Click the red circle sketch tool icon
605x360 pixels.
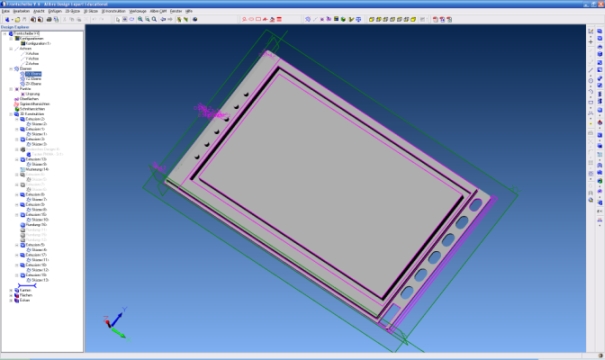coord(251,19)
